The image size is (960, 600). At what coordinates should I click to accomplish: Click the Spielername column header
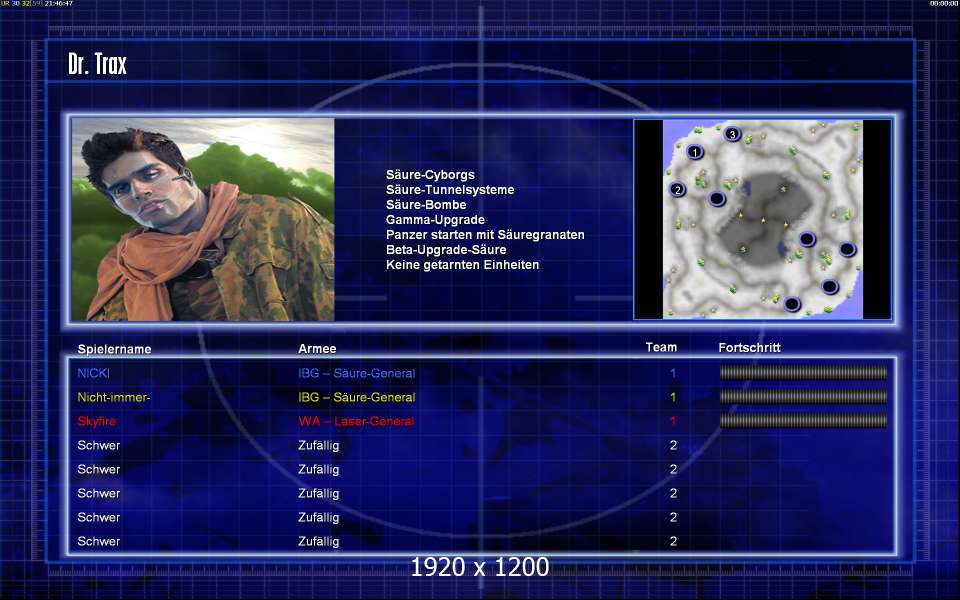(114, 349)
